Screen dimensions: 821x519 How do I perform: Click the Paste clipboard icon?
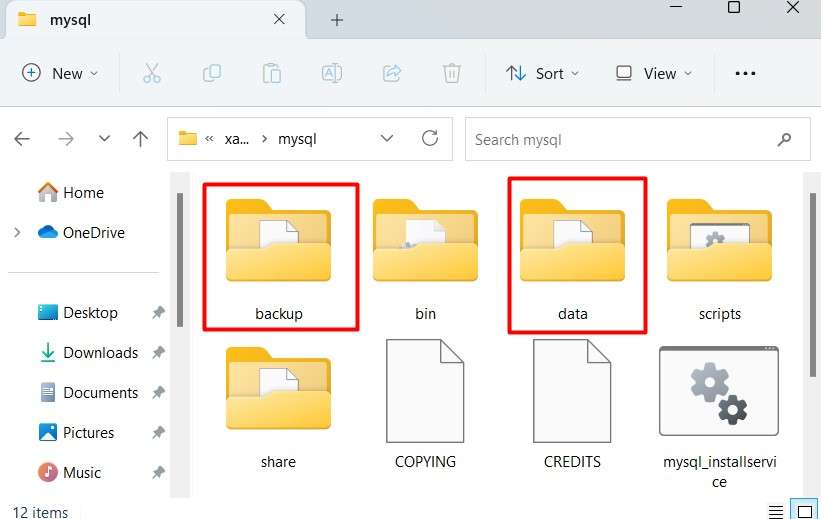(272, 73)
